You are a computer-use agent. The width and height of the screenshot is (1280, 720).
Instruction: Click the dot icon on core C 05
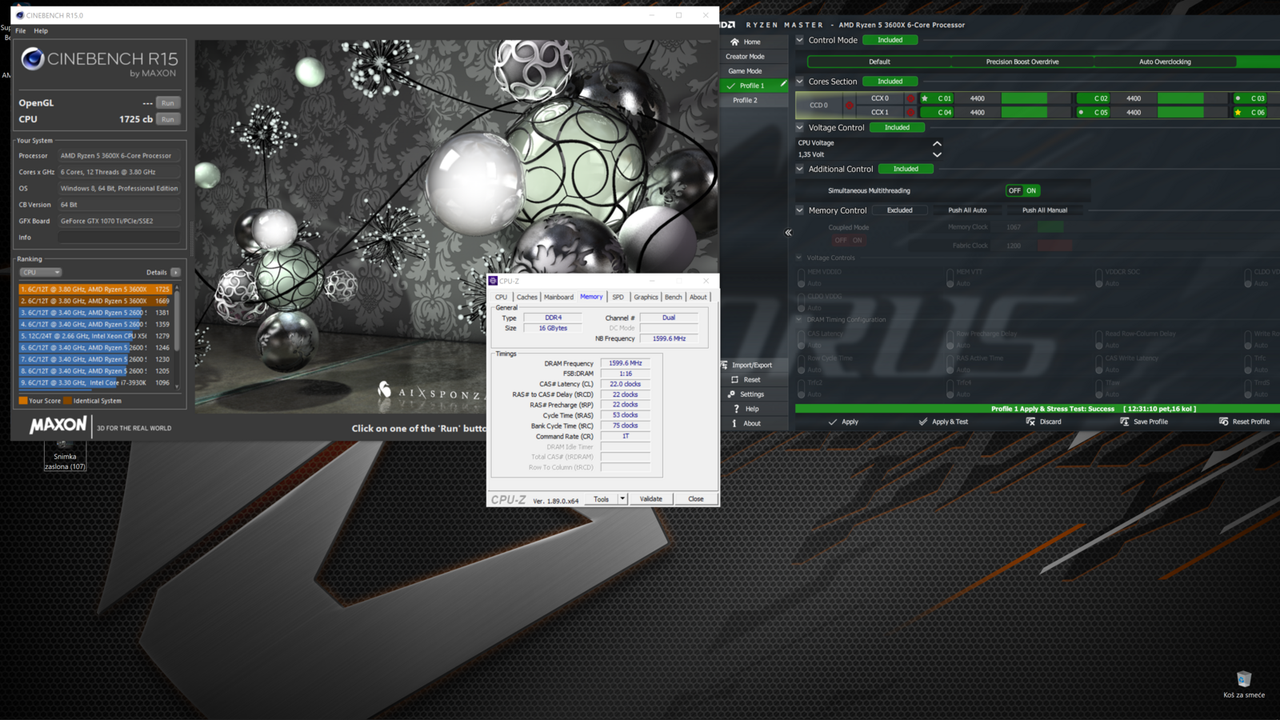coord(1081,112)
